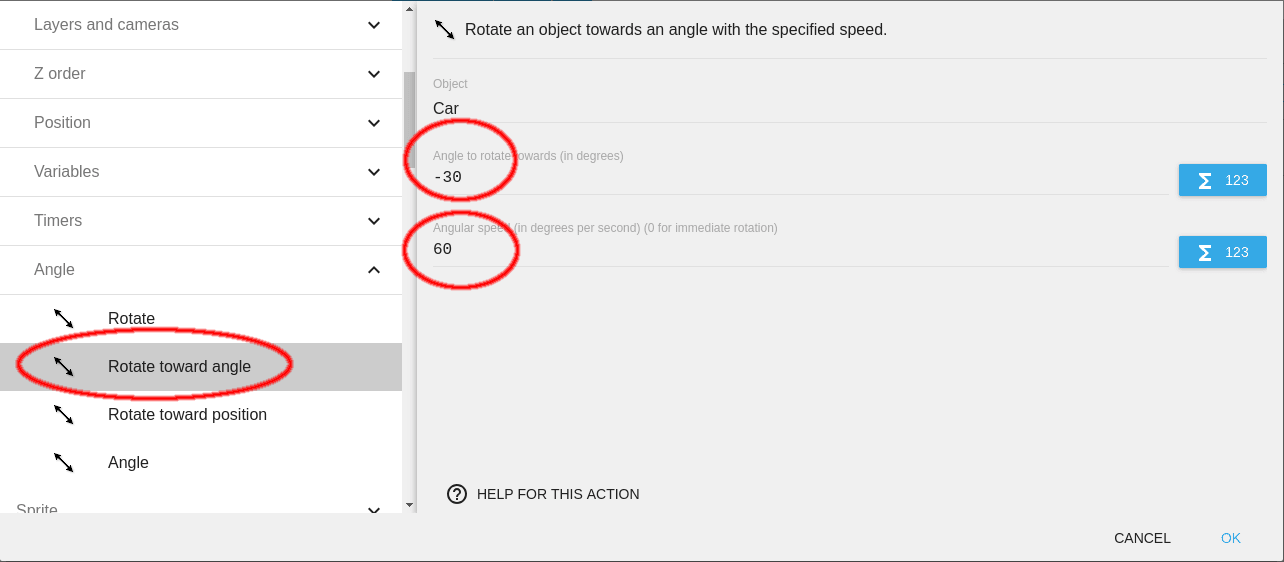Click the Rotate toward angle arrow icon
Screen dimensions: 1284x562
coord(64,367)
